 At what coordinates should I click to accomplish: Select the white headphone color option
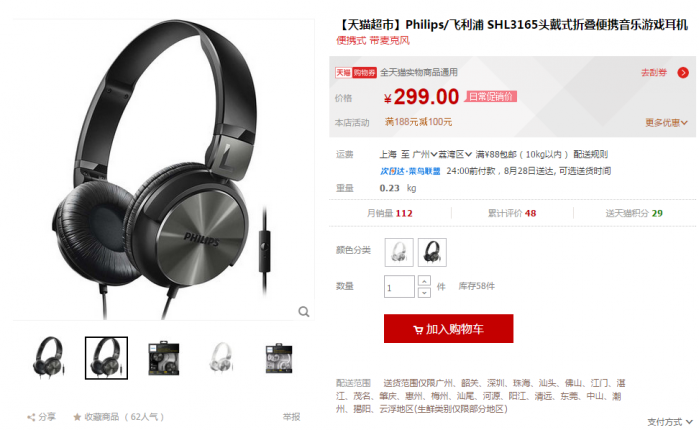(x=399, y=252)
